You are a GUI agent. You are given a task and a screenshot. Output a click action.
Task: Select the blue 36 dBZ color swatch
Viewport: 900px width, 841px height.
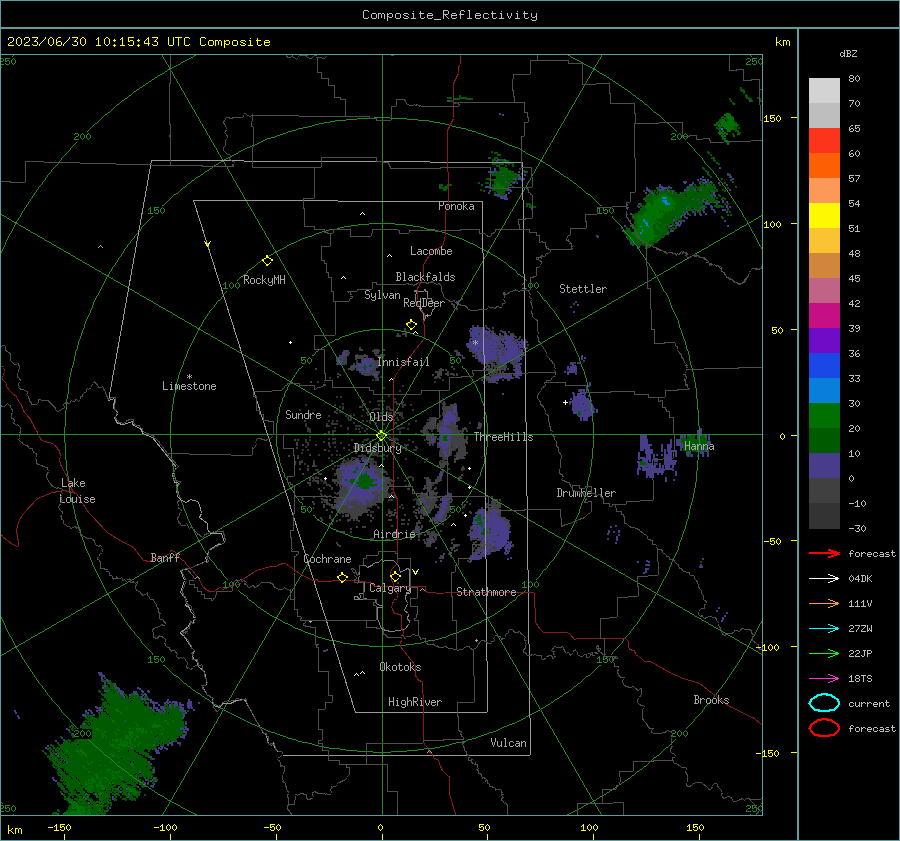click(824, 366)
